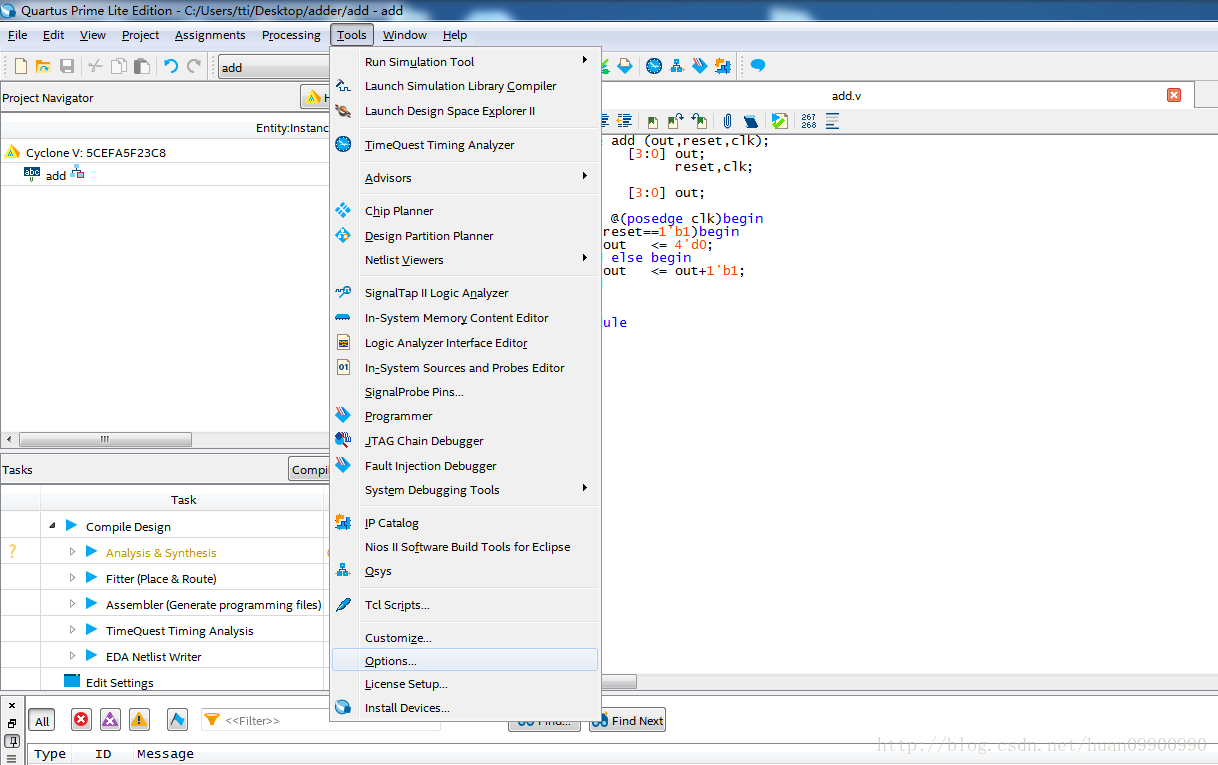This screenshot has height=765, width=1218.
Task: Open TimeQuest clock icon in main toolbar
Action: coord(654,66)
